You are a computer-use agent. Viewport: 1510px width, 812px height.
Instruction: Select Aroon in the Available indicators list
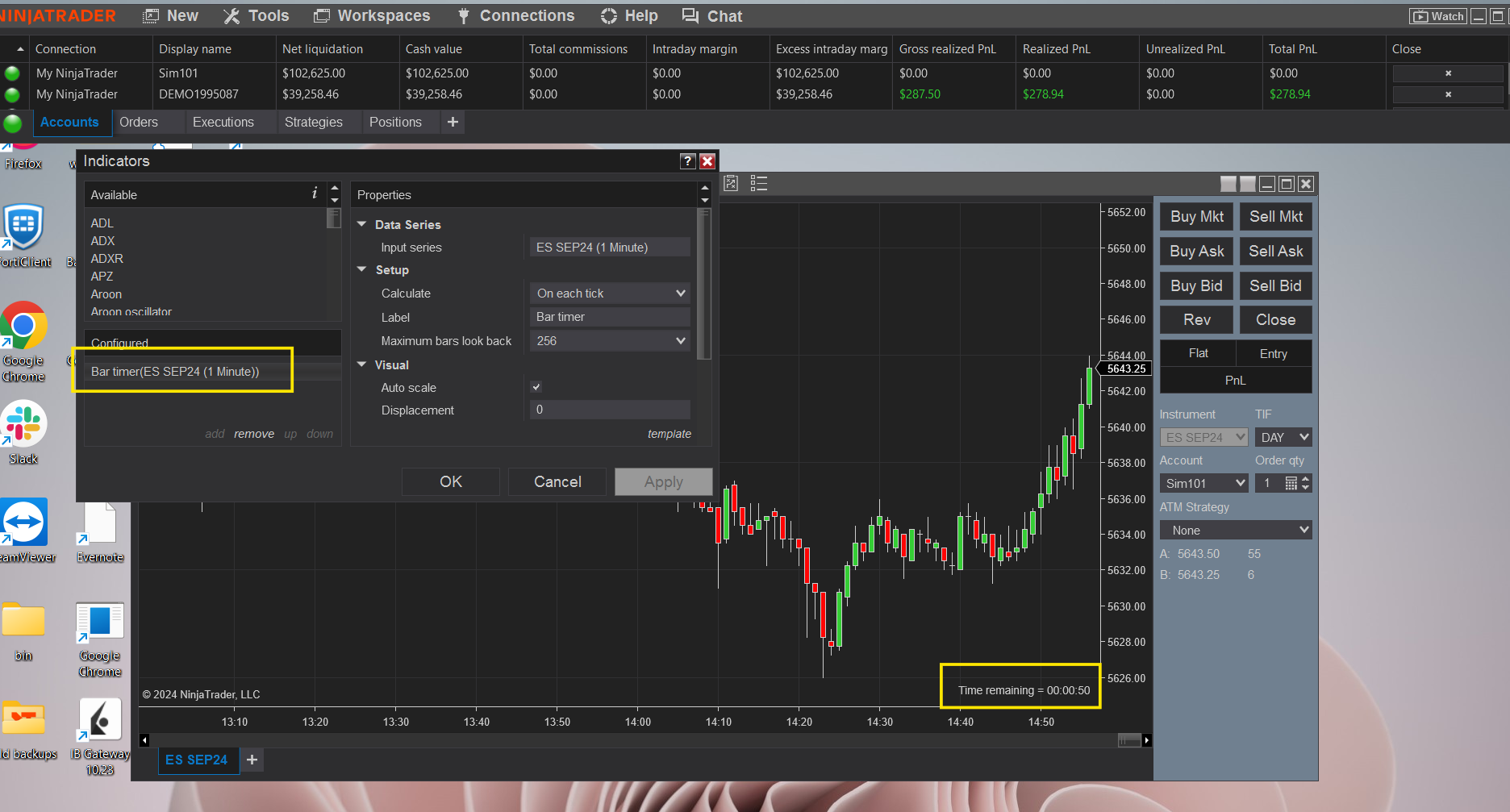(106, 294)
